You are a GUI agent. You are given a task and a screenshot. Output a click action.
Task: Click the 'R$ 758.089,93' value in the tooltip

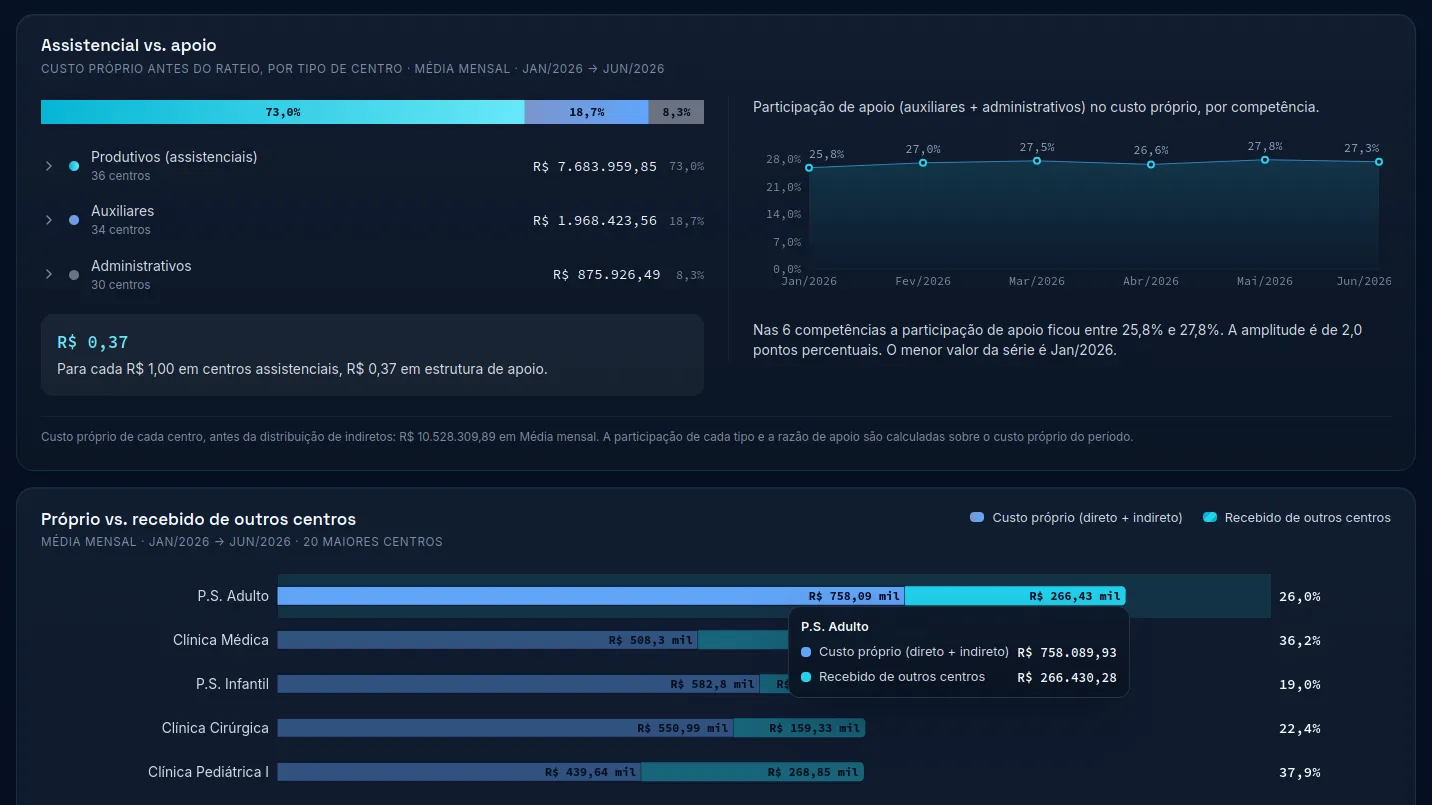[x=1067, y=653]
